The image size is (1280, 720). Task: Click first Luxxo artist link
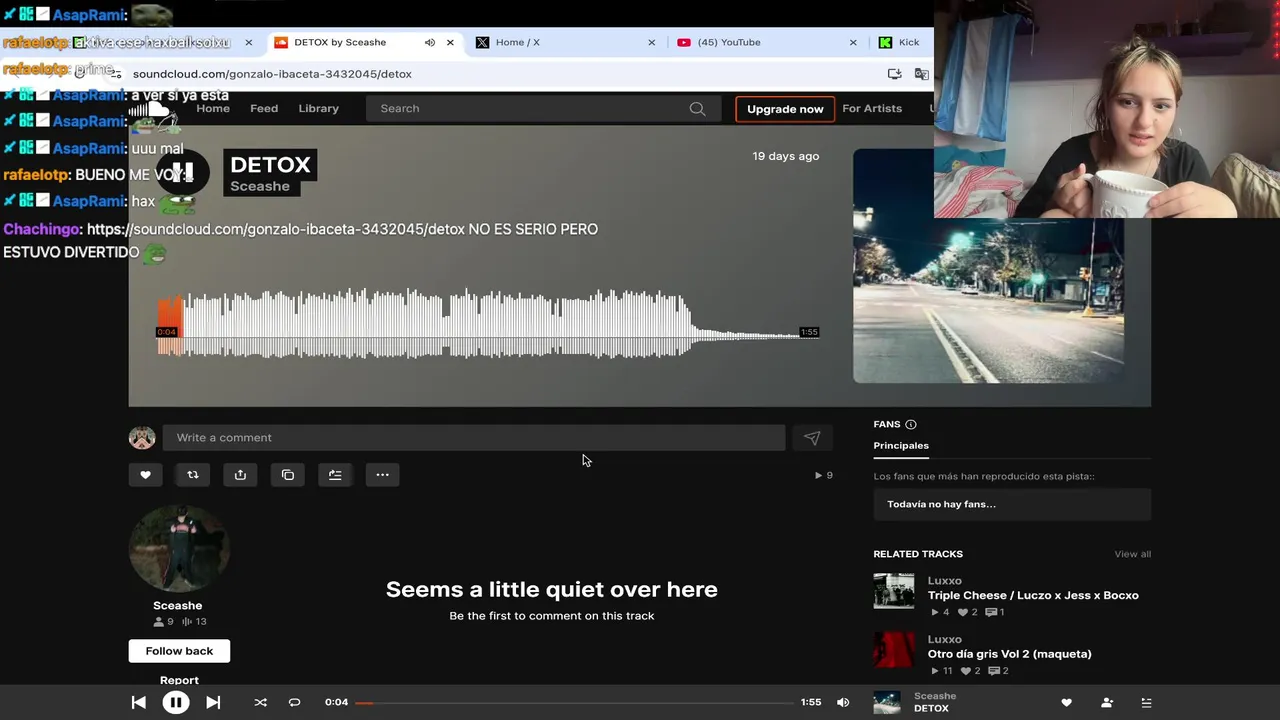click(944, 581)
